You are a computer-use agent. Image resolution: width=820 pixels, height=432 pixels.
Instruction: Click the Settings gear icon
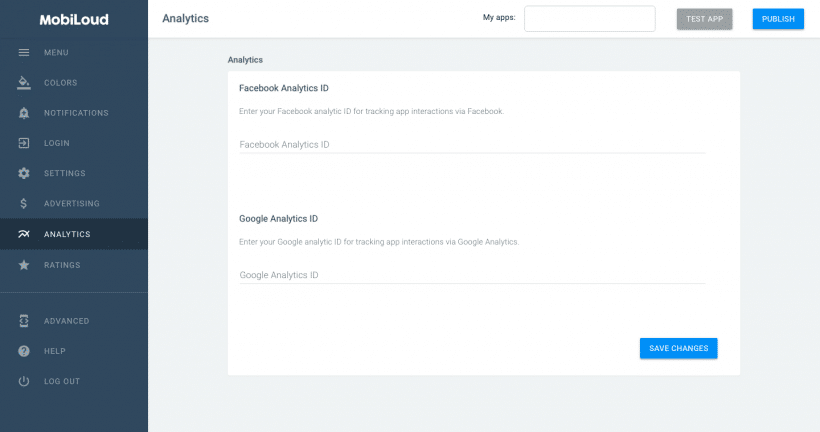click(24, 173)
